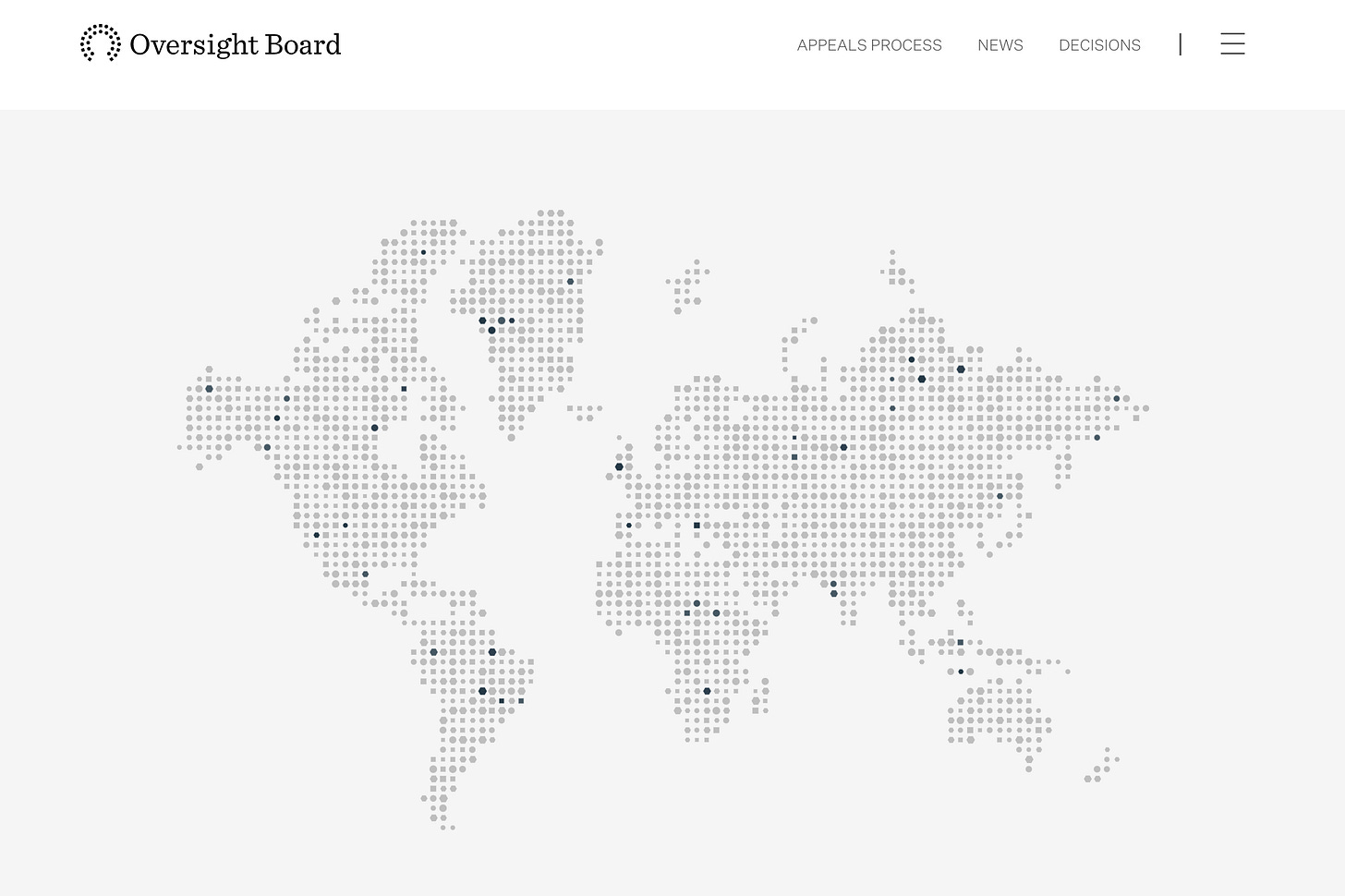The height and width of the screenshot is (896, 1345).
Task: Click the dotted world map graphic
Action: (x=663, y=520)
